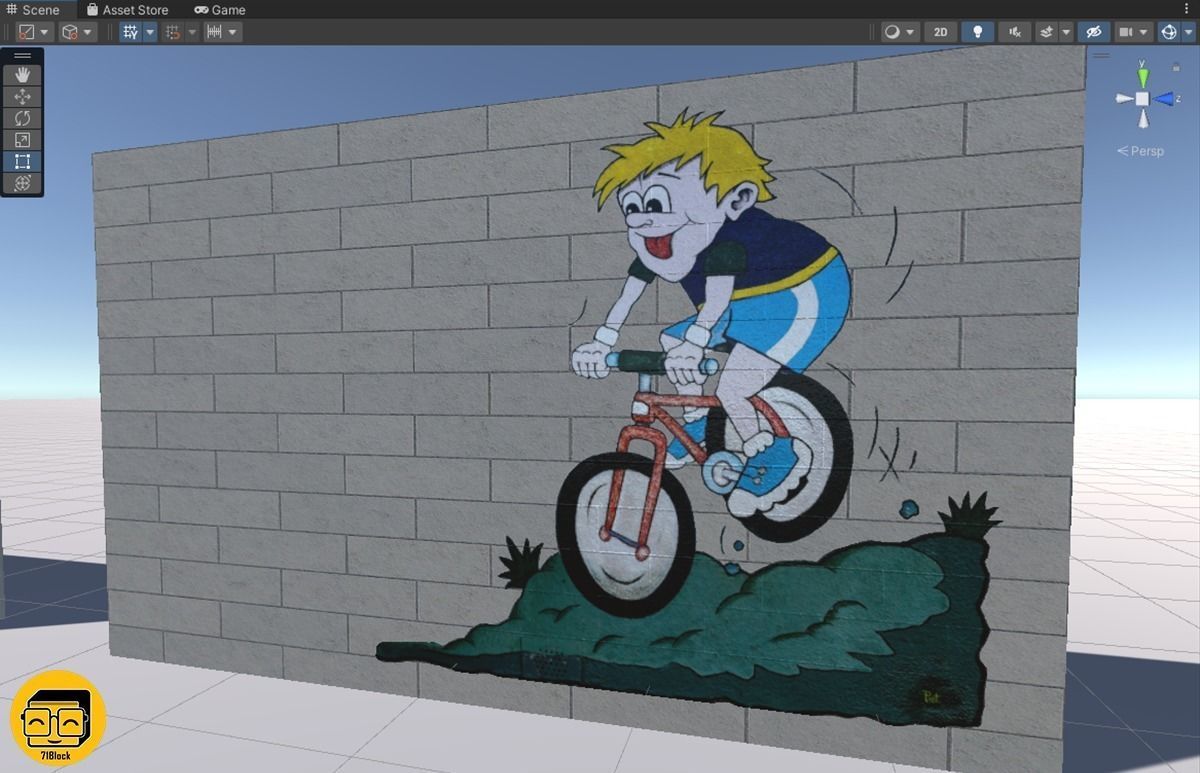Toggle grid snapping magnet icon
The image size is (1200, 773).
pos(173,32)
